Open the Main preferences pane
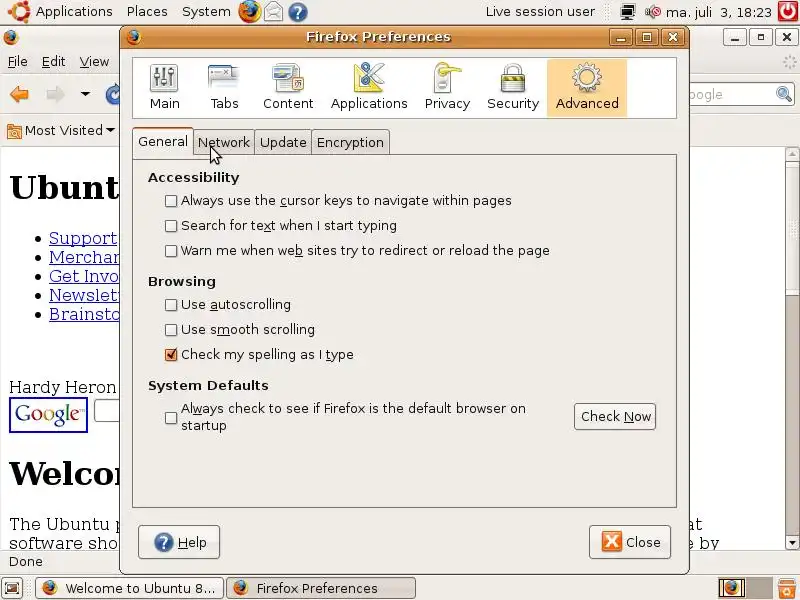800x600 pixels. [164, 88]
